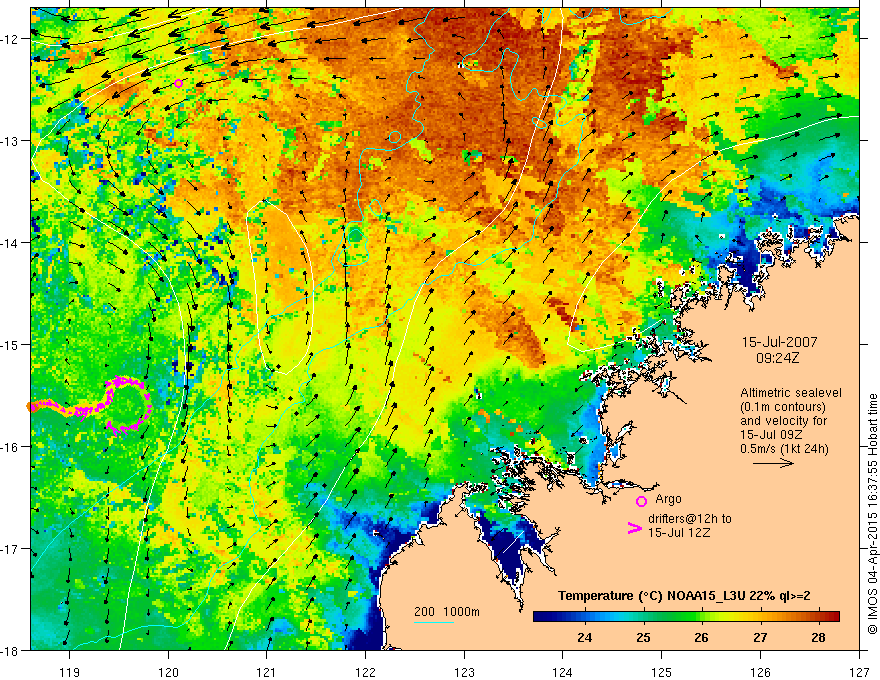Image resolution: width=880 pixels, height=680 pixels.
Task: Click the color bar tick label 28
Action: [x=818, y=638]
